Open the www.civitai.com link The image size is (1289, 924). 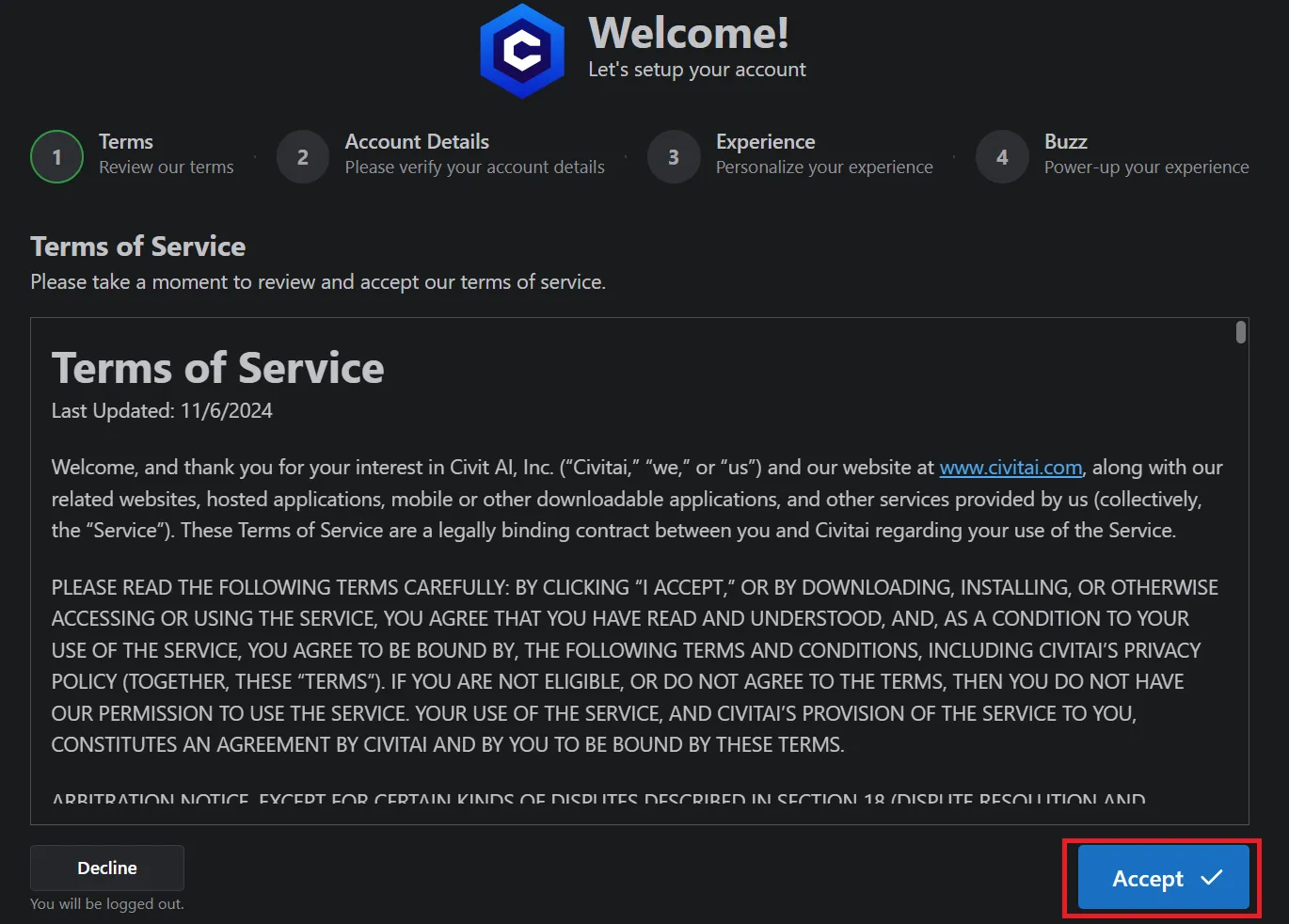[x=1011, y=468]
